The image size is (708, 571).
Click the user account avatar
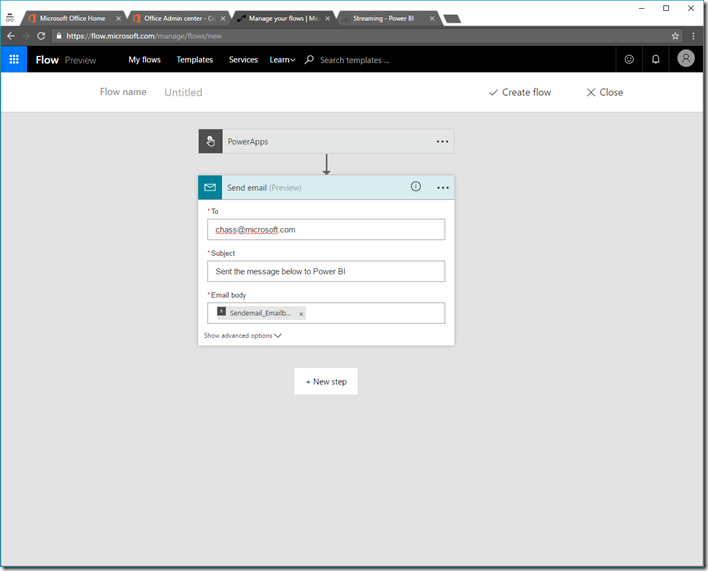point(686,59)
